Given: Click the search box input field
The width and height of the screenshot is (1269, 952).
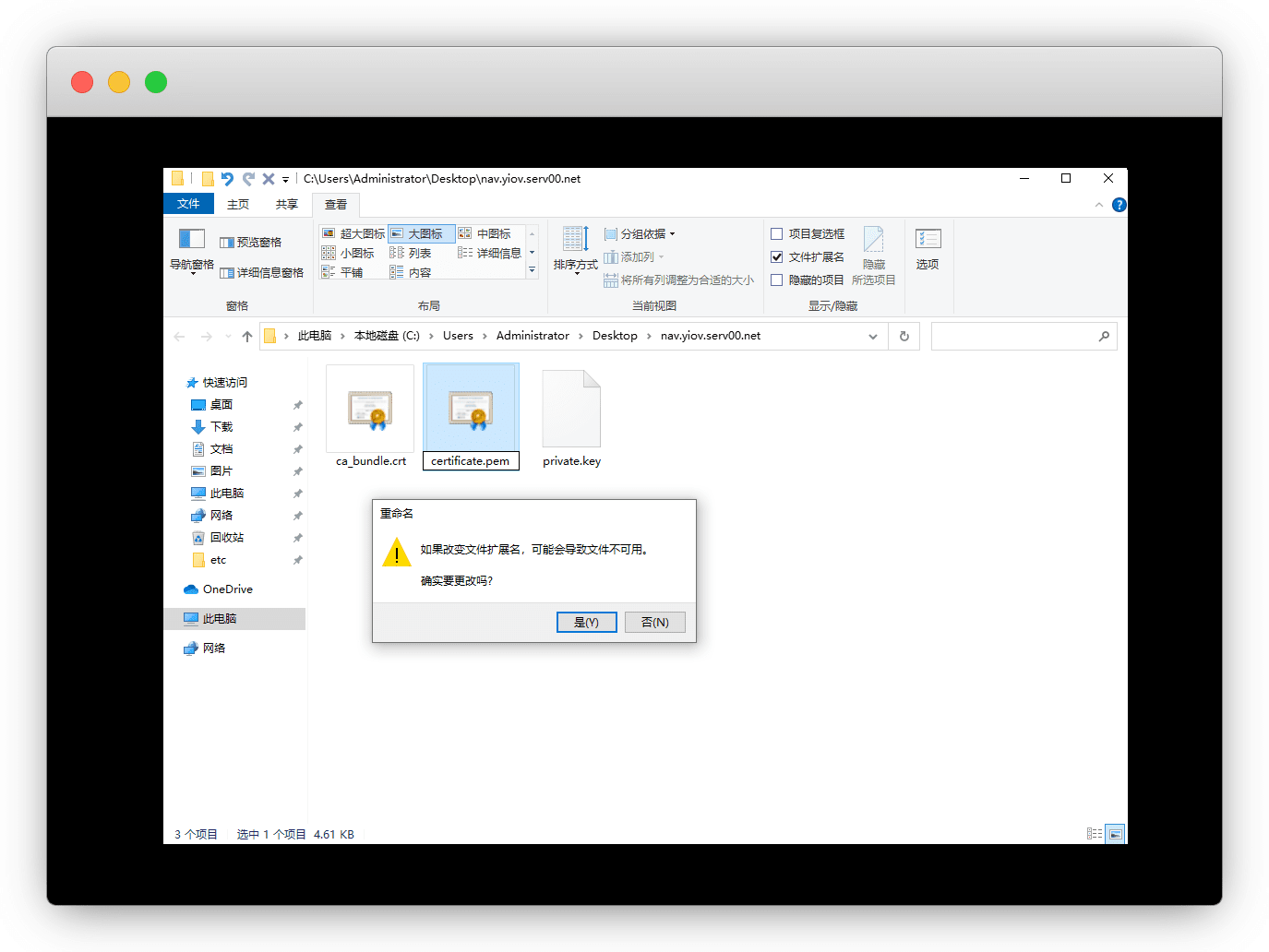Looking at the screenshot, I should tap(1013, 337).
